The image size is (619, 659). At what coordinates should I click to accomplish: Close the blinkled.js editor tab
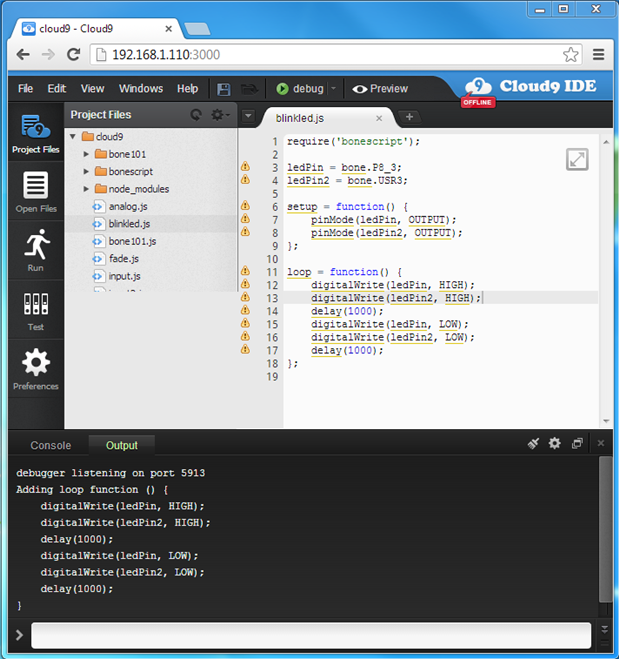(379, 118)
